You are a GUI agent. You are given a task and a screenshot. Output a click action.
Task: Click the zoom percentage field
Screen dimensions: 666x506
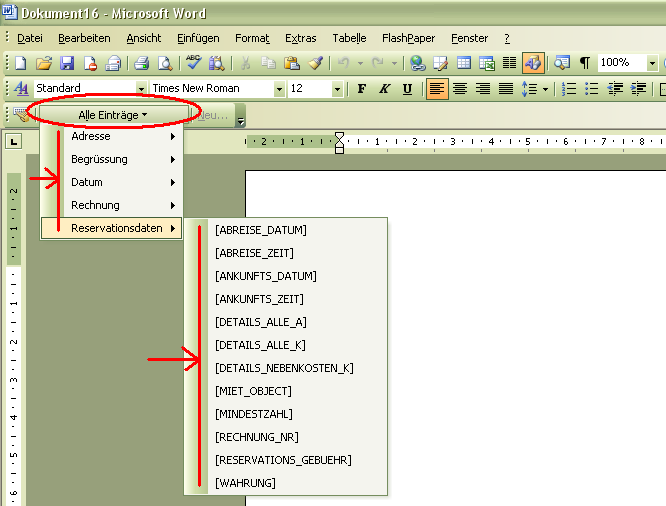[621, 63]
